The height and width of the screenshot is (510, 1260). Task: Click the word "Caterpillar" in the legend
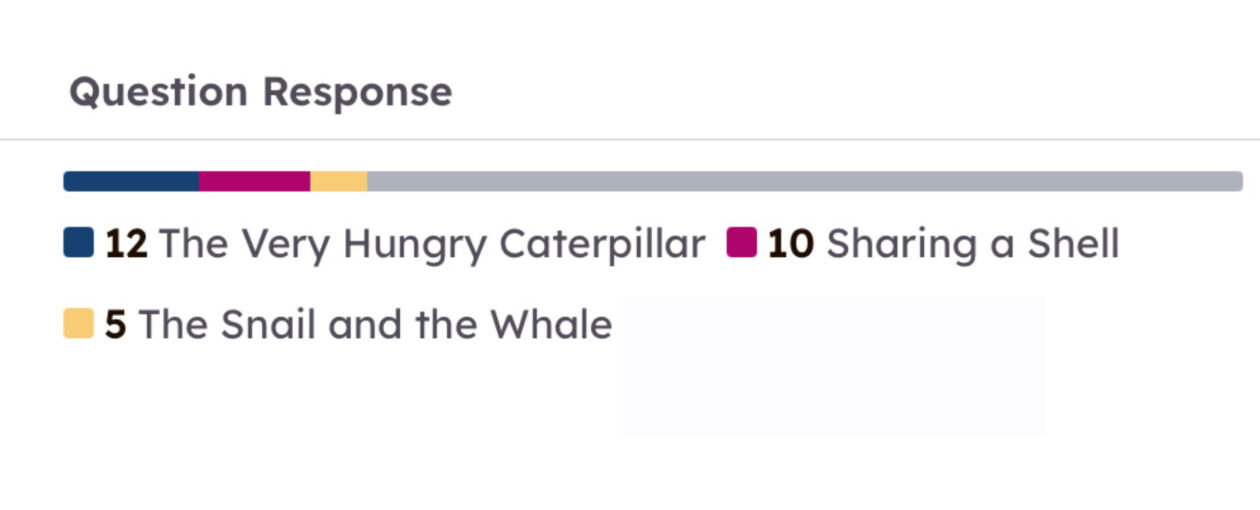click(602, 246)
